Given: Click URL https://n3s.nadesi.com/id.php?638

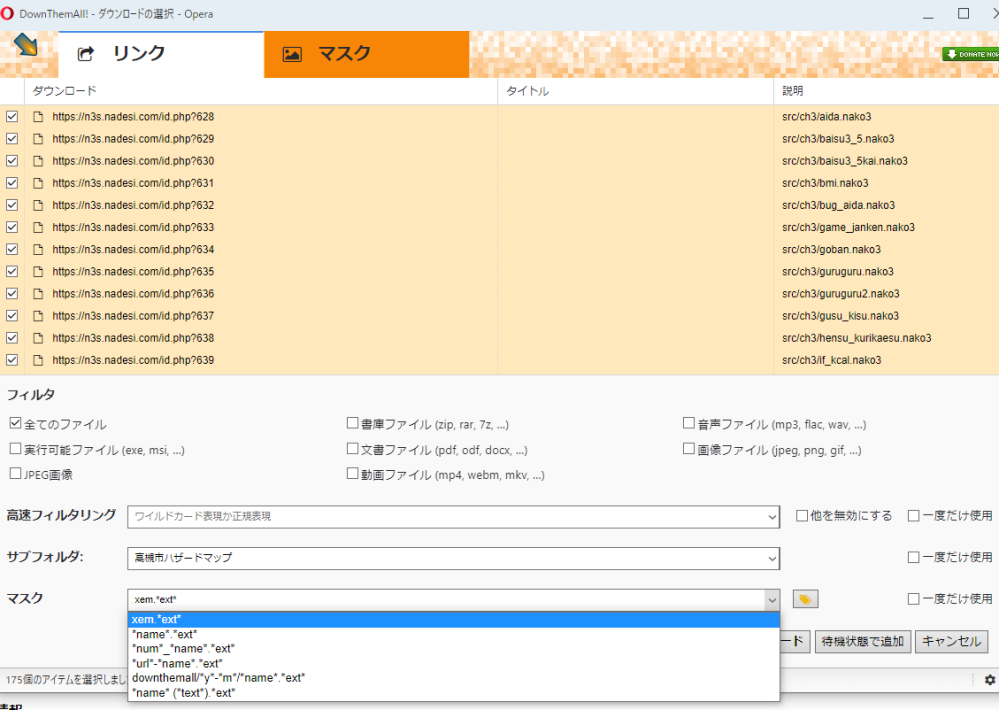Looking at the screenshot, I should click(x=133, y=338).
